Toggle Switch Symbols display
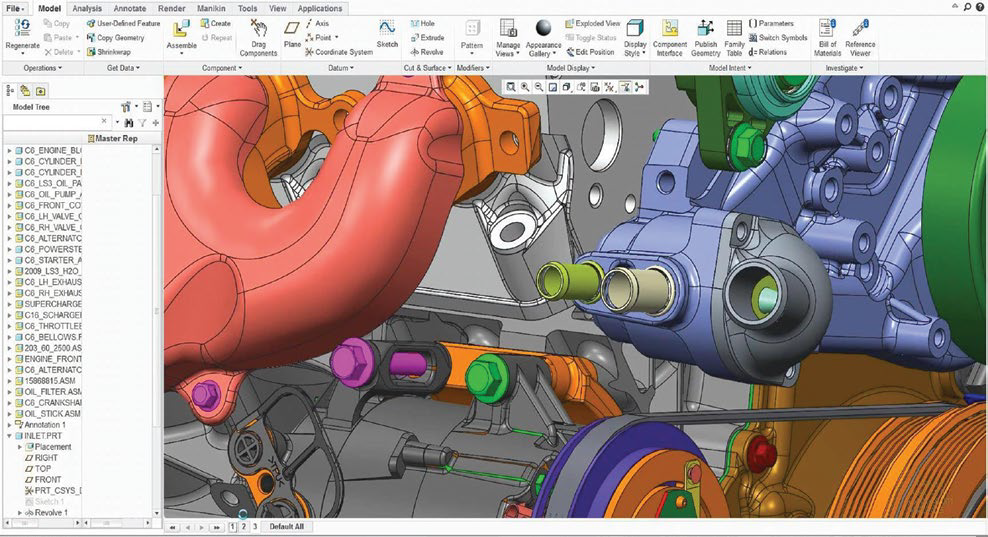 (778, 38)
